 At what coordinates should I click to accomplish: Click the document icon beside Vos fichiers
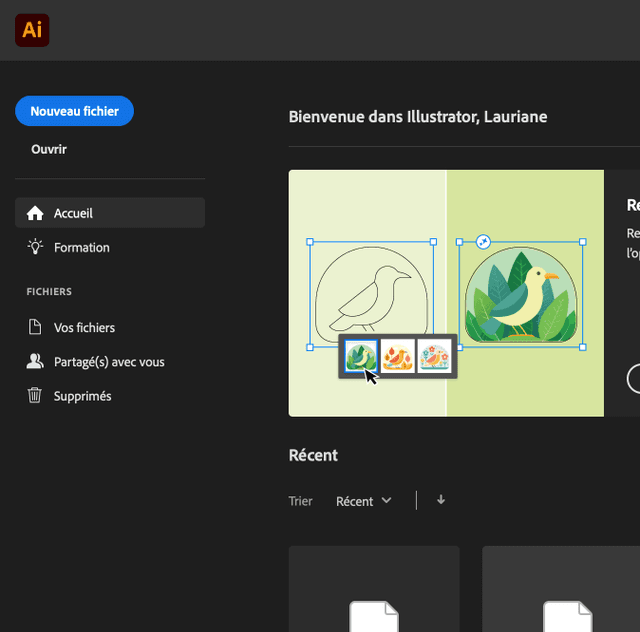coord(35,327)
